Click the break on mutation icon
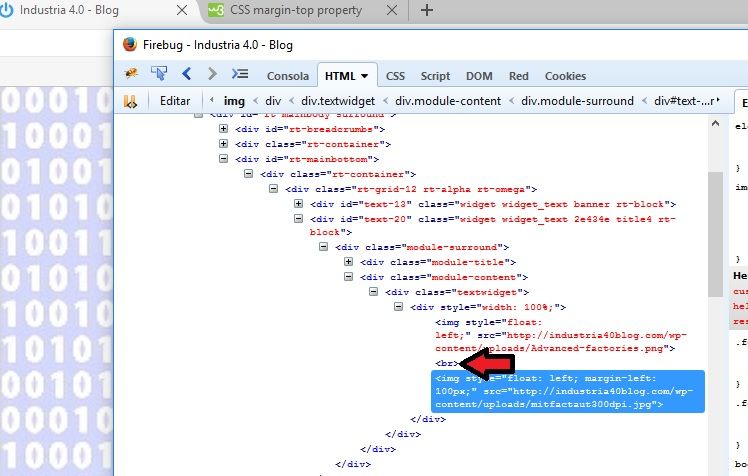 click(130, 101)
